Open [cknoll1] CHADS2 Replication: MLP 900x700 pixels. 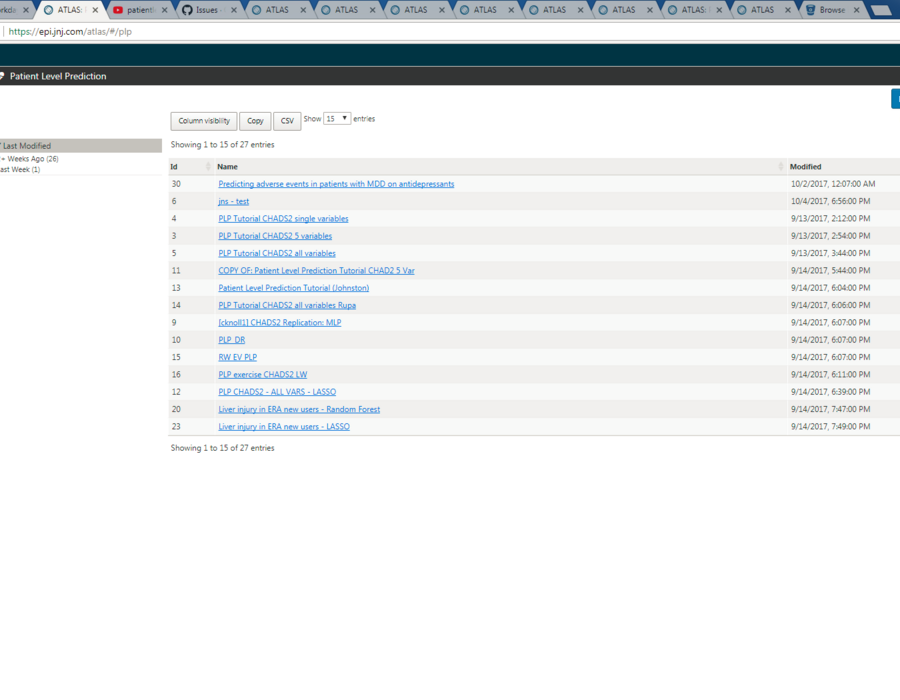pos(280,322)
